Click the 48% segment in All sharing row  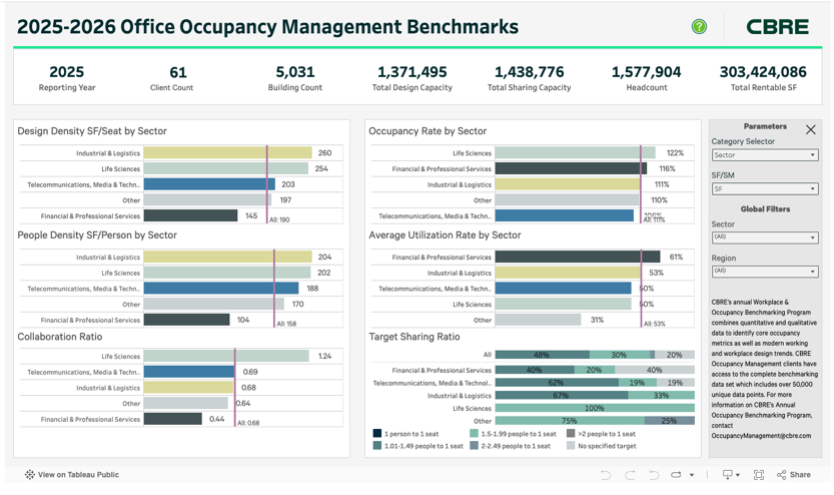[x=542, y=355]
